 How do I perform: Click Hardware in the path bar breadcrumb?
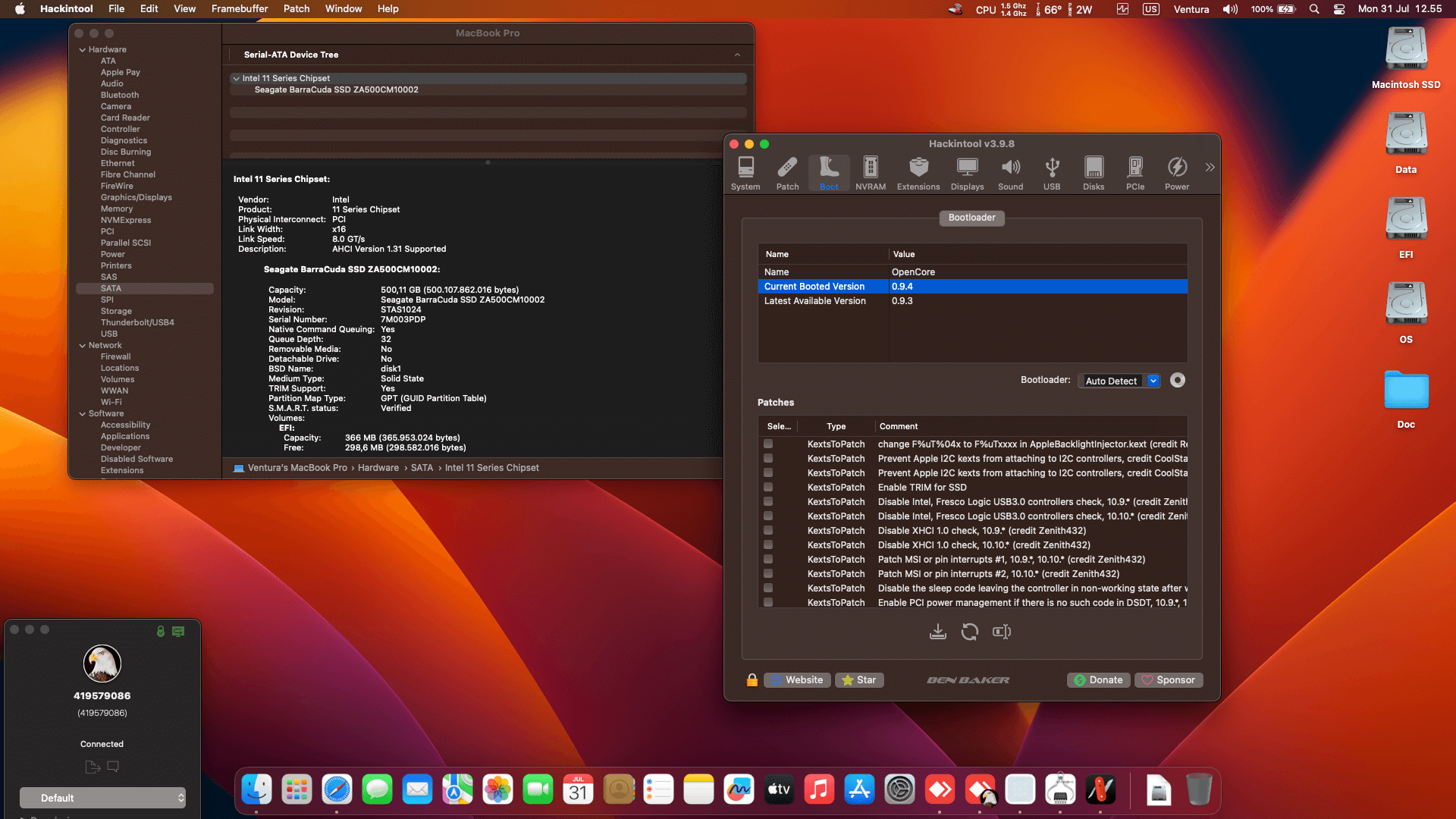point(378,468)
